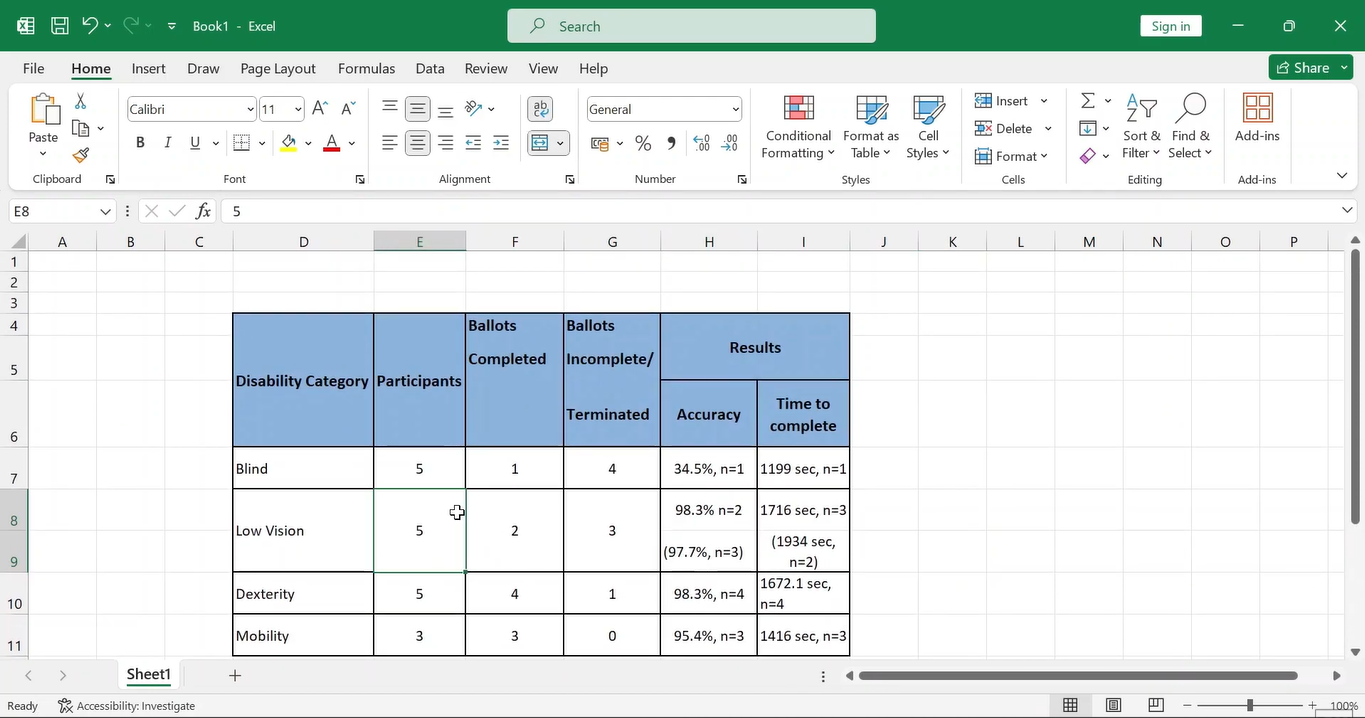Decrease font size with smaller A
Screen dimensions: 1365x718
348,109
